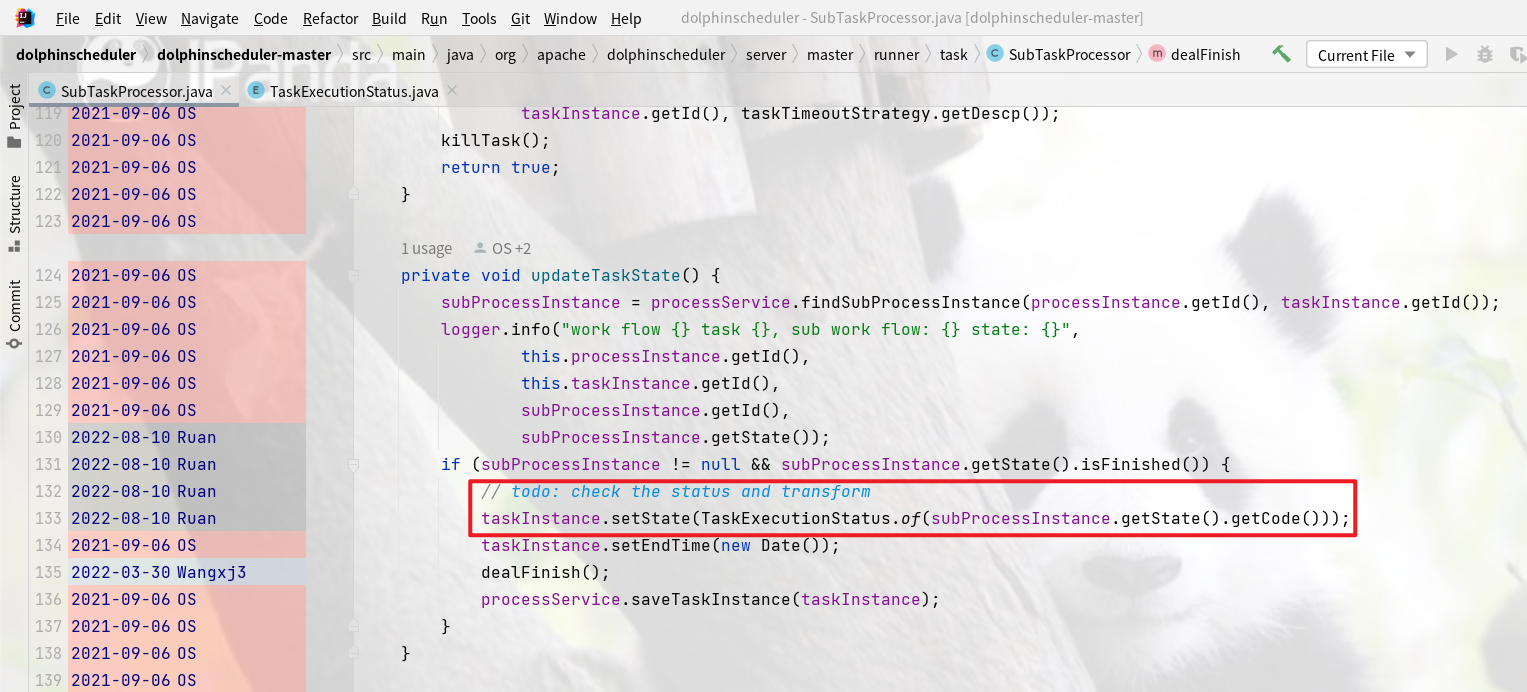Screen dimensions: 1527x692
Task: Click the fold end marker at line 137
Action: [354, 626]
